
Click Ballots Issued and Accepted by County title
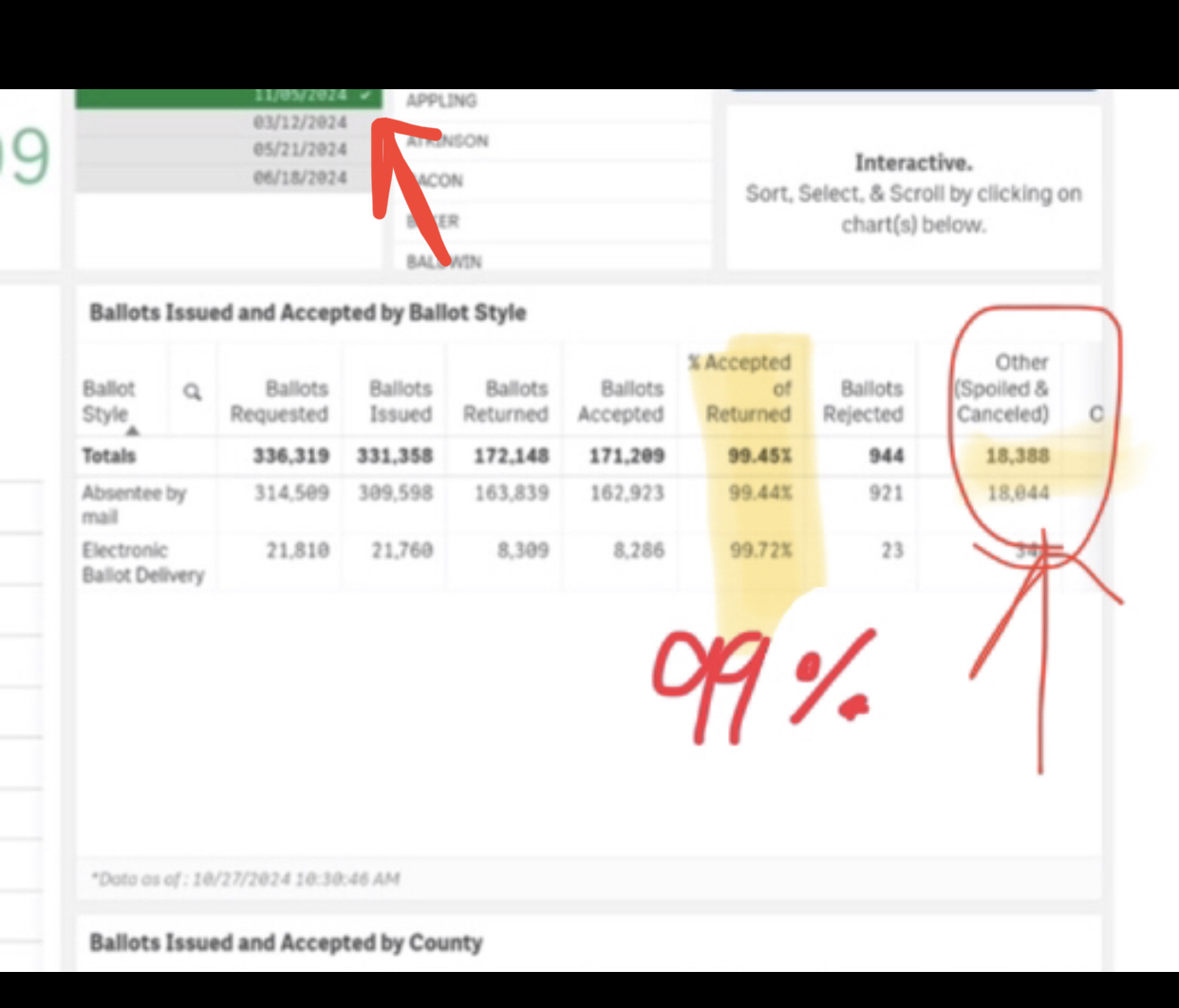tap(286, 943)
